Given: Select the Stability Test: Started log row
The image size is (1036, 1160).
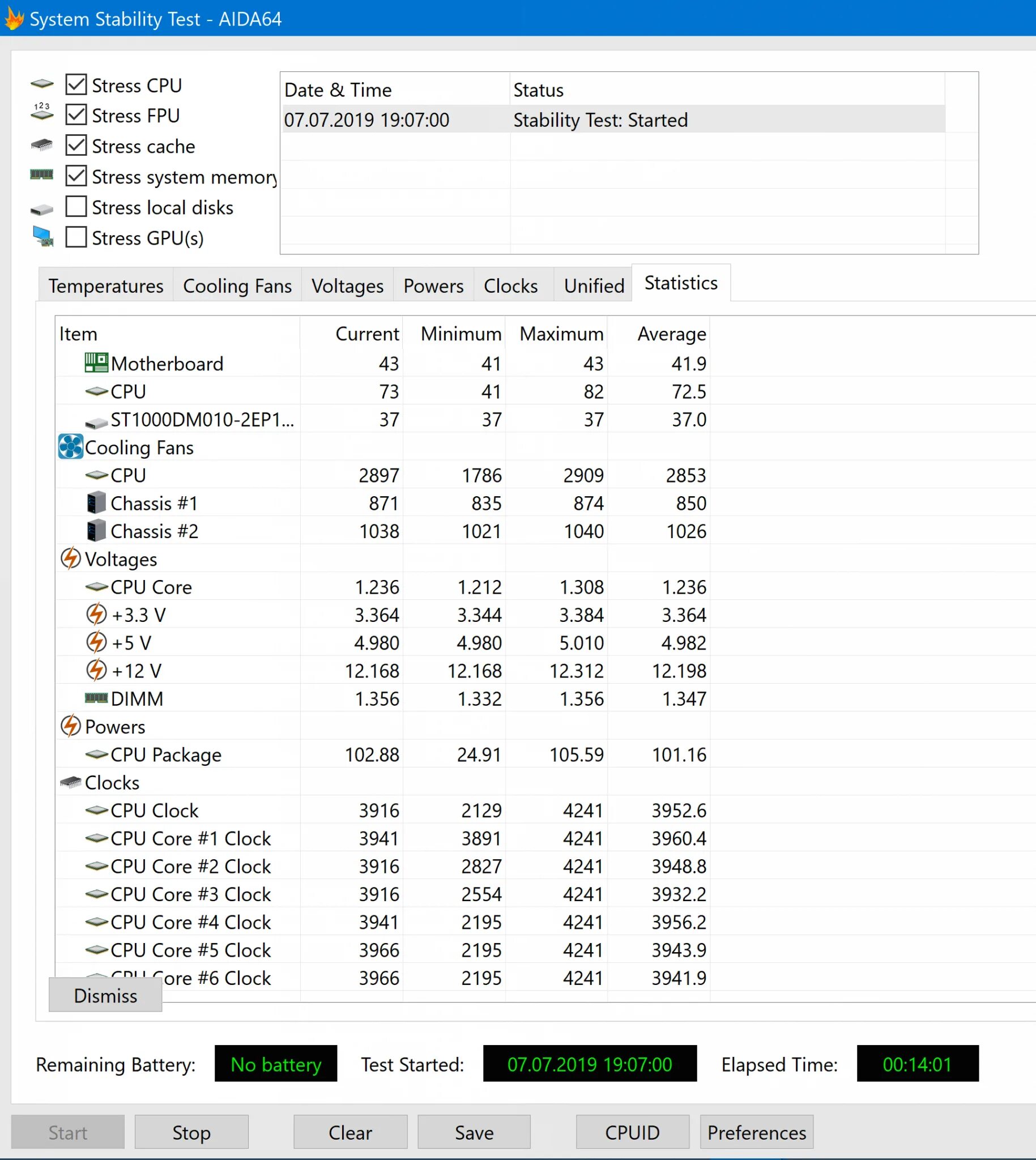Looking at the screenshot, I should pyautogui.click(x=613, y=120).
